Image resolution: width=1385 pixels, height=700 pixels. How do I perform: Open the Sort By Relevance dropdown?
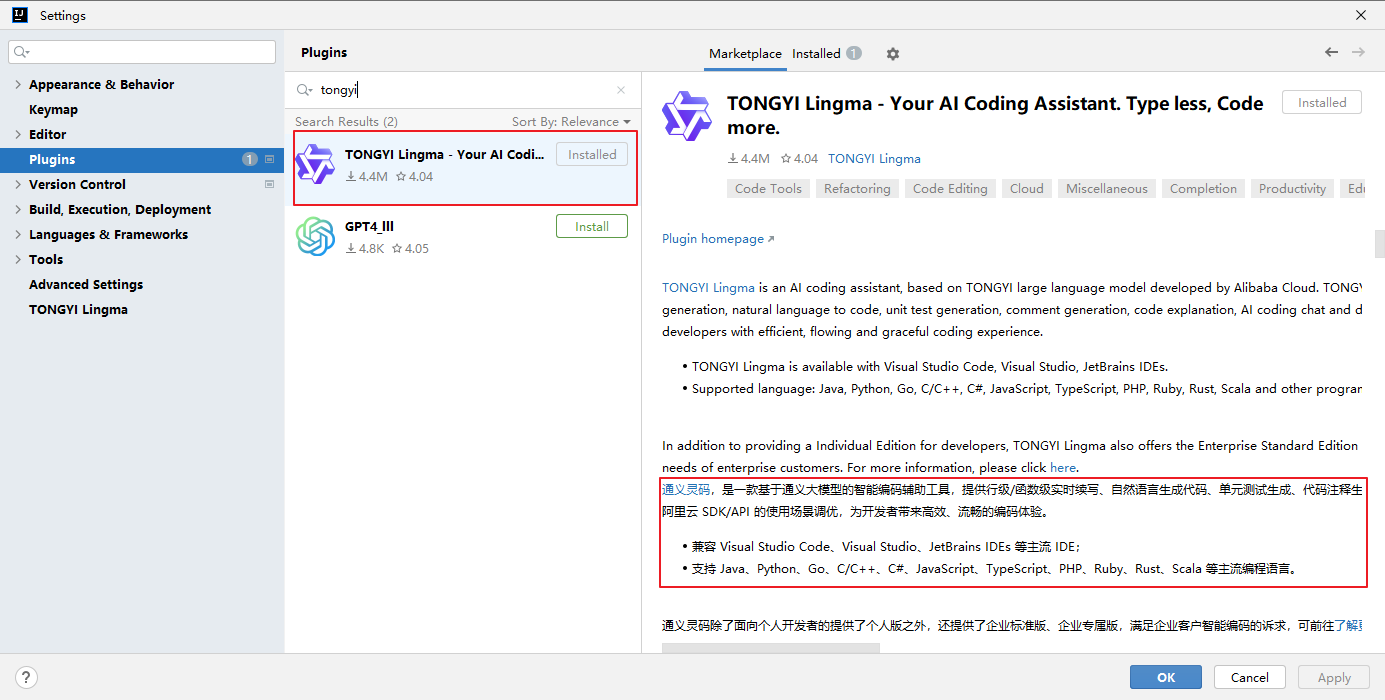click(x=571, y=122)
